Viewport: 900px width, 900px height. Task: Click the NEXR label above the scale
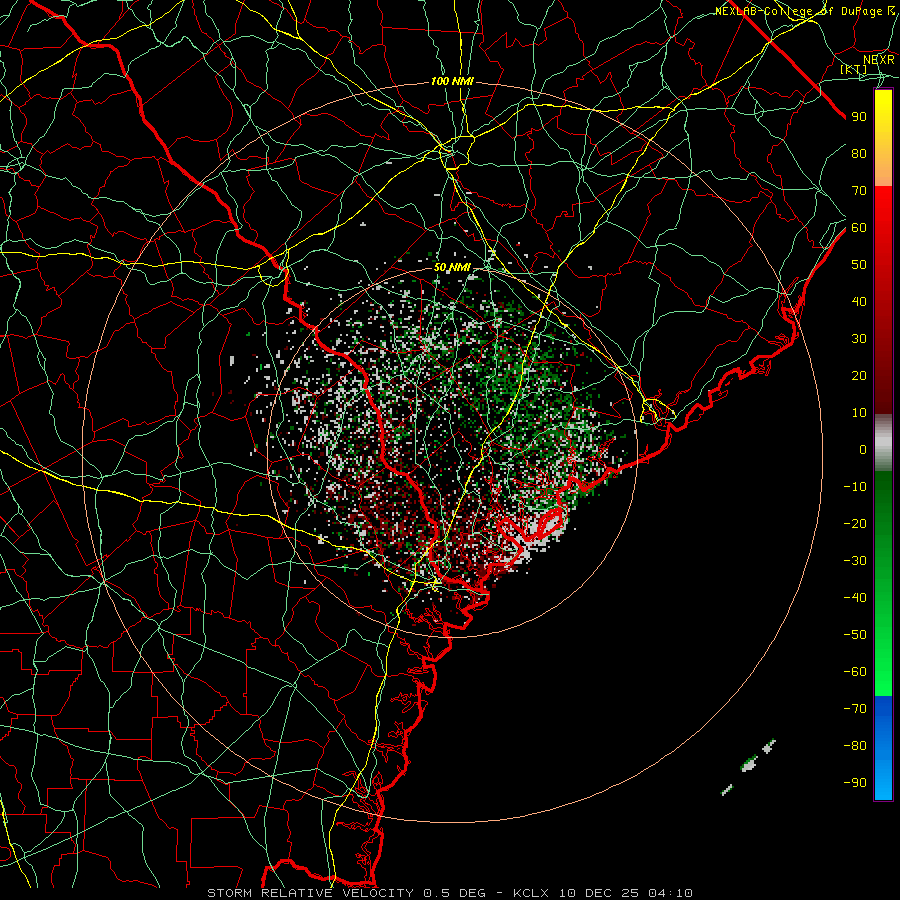[x=879, y=59]
